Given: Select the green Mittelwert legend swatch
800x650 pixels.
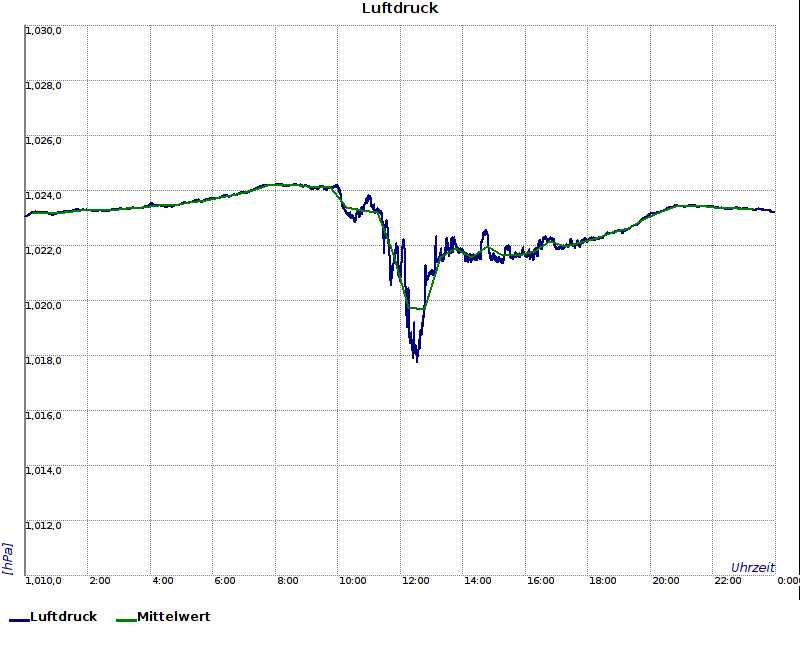Looking at the screenshot, I should [x=127, y=620].
